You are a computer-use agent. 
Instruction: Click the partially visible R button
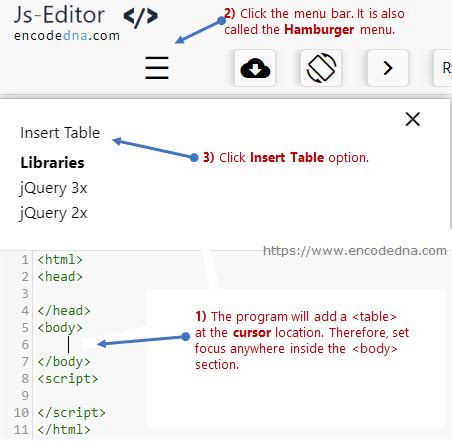[x=443, y=68]
